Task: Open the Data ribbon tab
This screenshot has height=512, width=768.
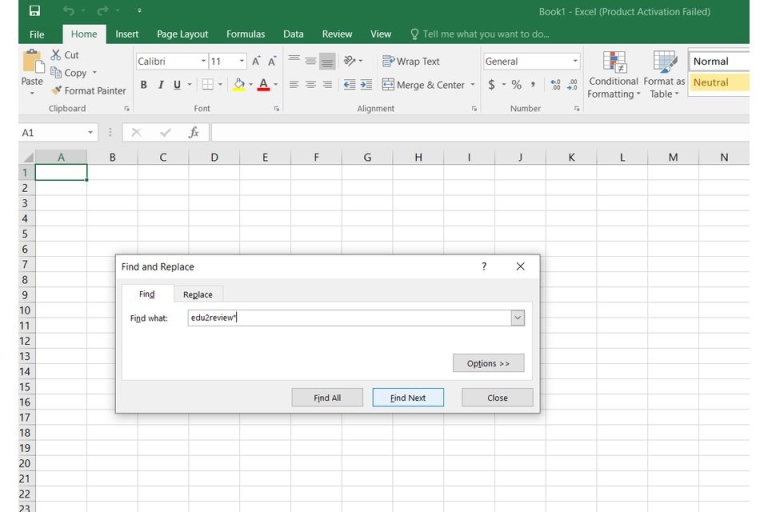Action: pos(293,34)
